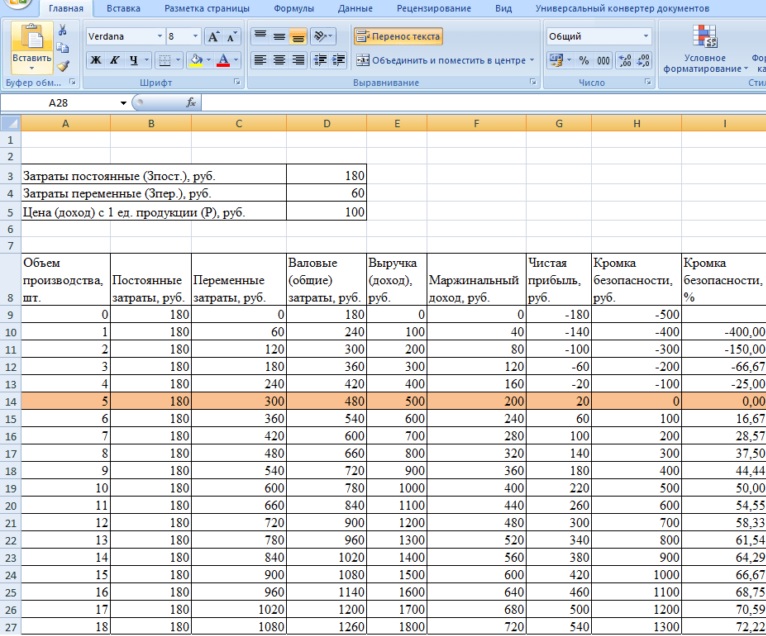Switch to the Формулы tab
This screenshot has height=636, width=766.
[x=294, y=8]
